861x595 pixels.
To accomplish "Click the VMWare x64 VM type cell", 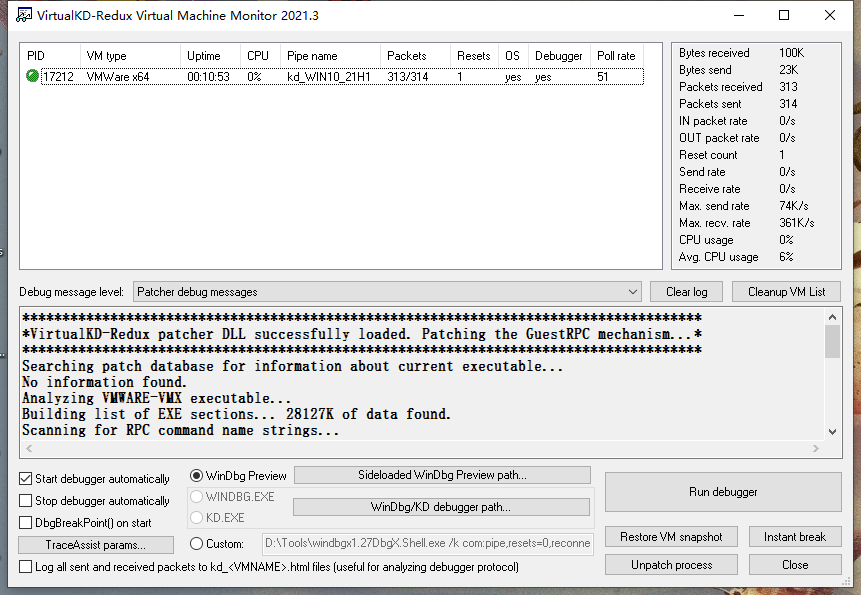I will (x=118, y=77).
